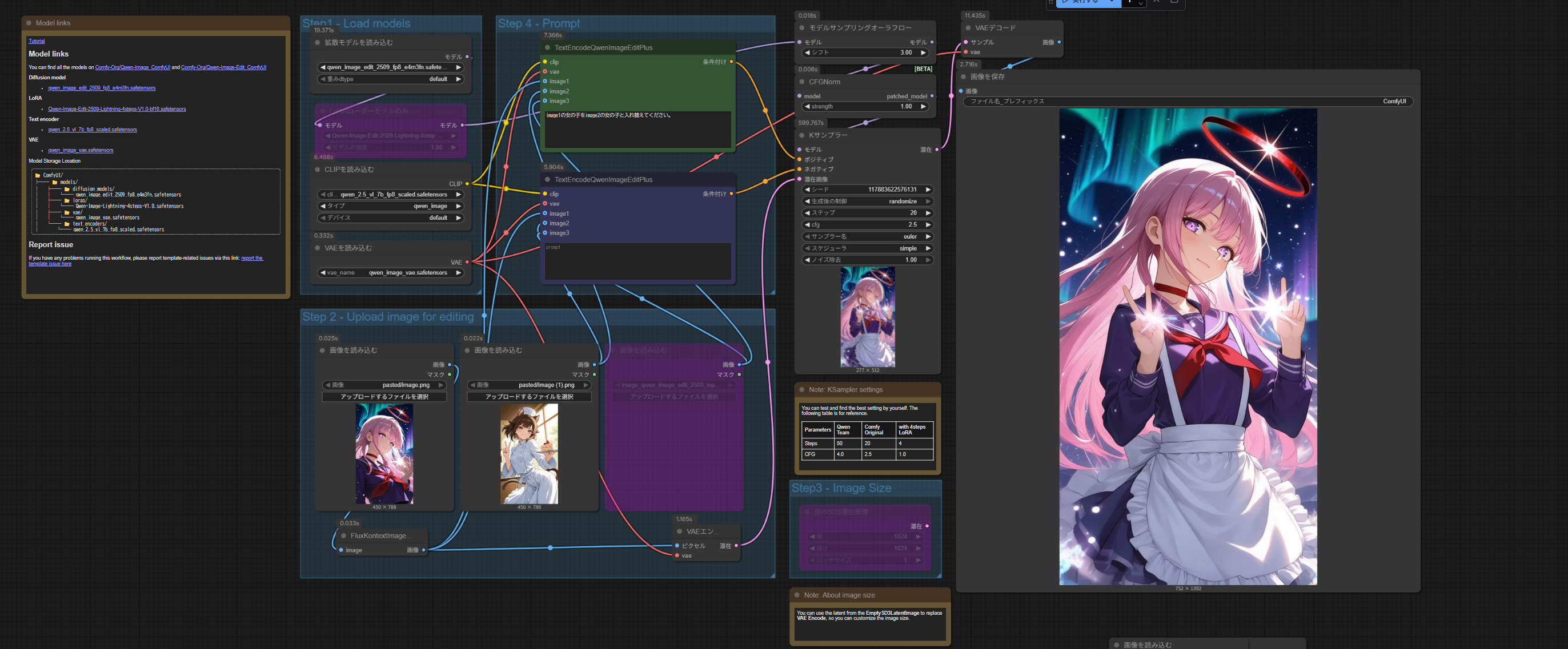Screen dimensions: 1568x649
Task: Open the Tutorial link in Model links
Action: pos(37,41)
